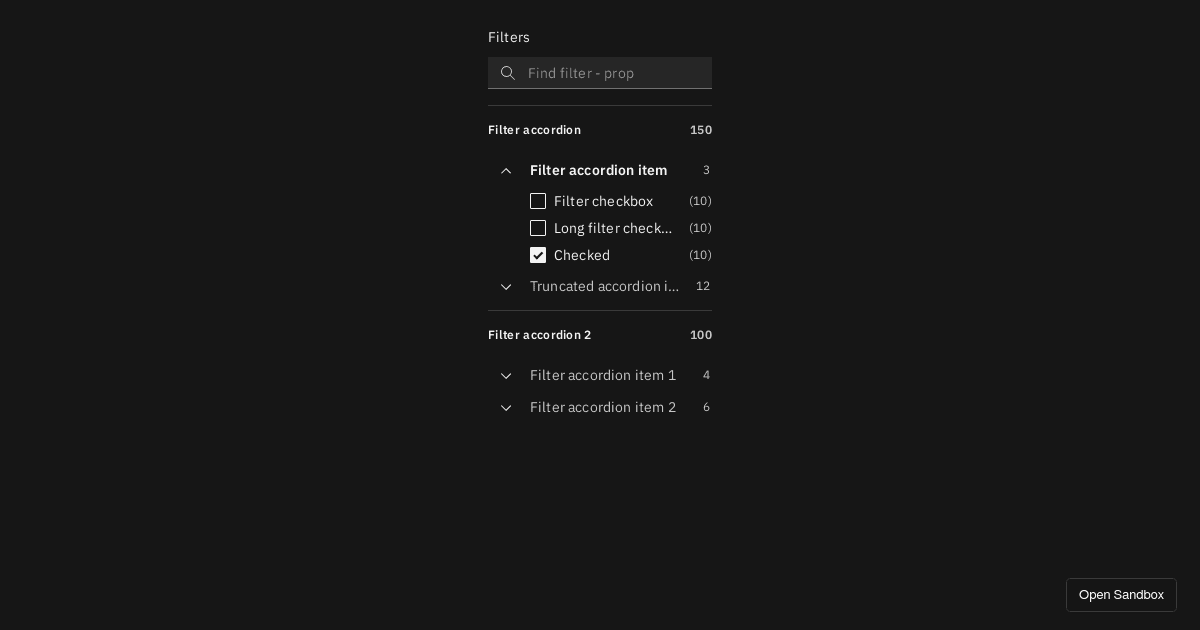Image resolution: width=1200 pixels, height=630 pixels.
Task: Click the collapse chevron beside Filter accordion item
Action: tap(506, 171)
